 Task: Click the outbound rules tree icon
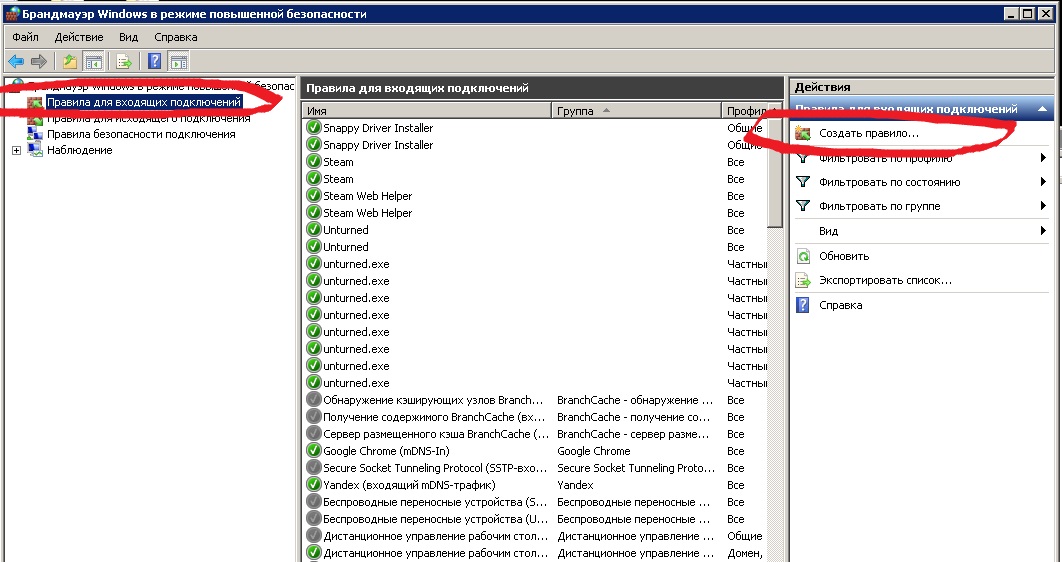35,120
